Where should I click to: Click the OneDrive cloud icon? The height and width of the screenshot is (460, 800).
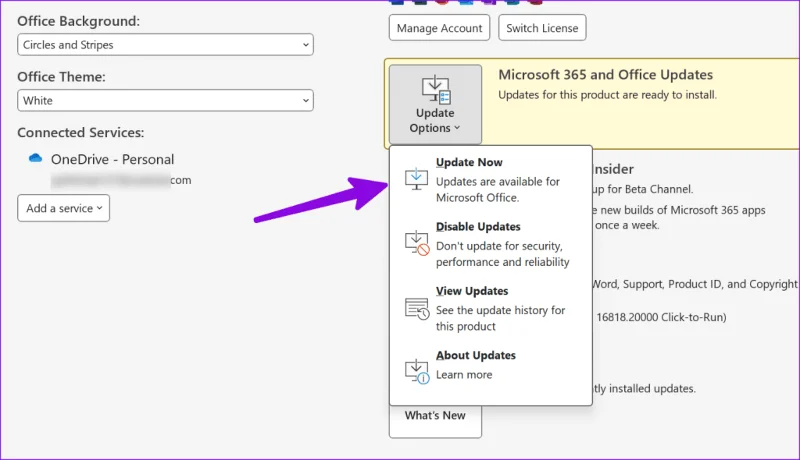pyautogui.click(x=35, y=158)
